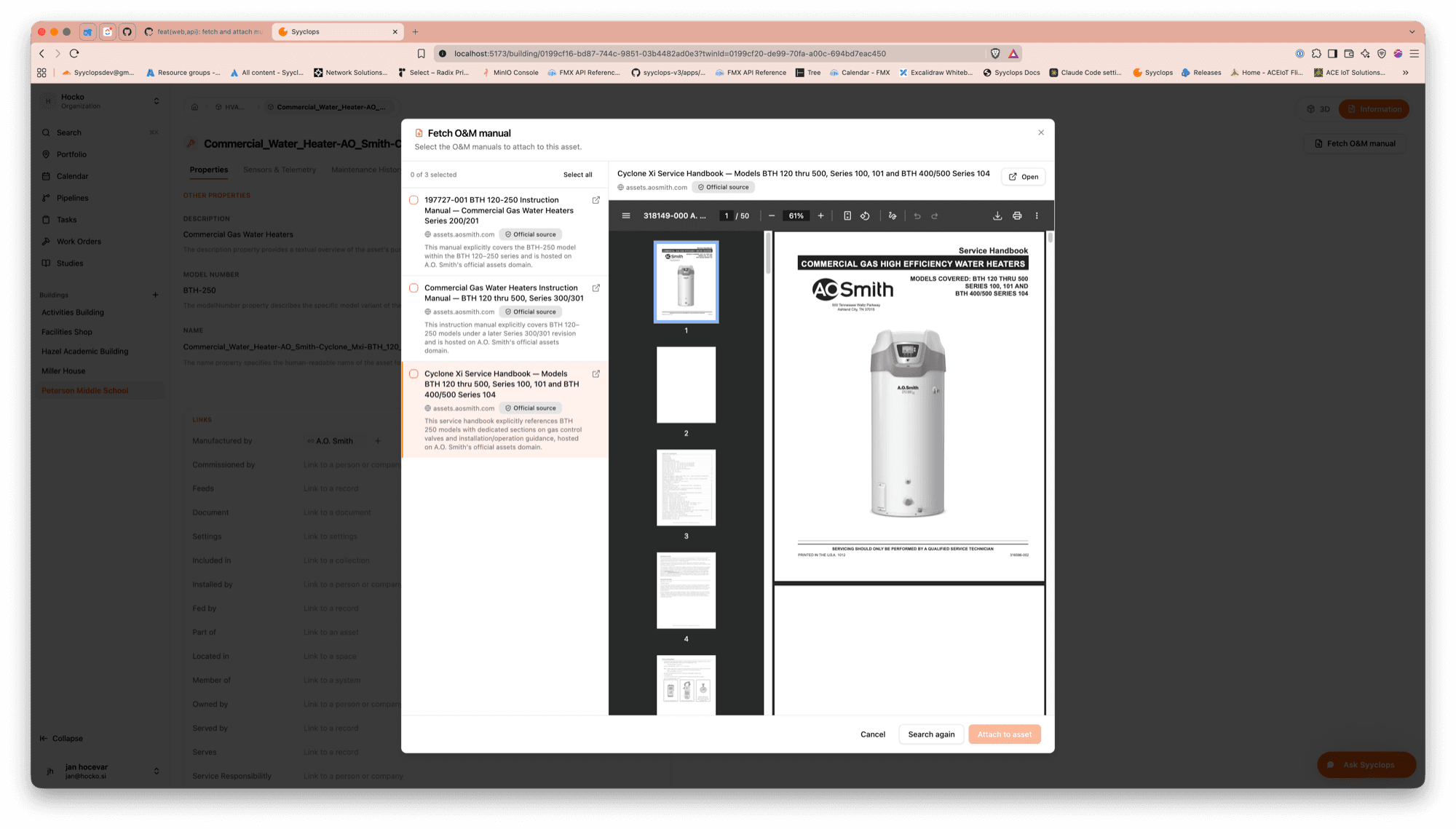
Task: Select PDF page 2 thumbnail
Action: point(686,385)
